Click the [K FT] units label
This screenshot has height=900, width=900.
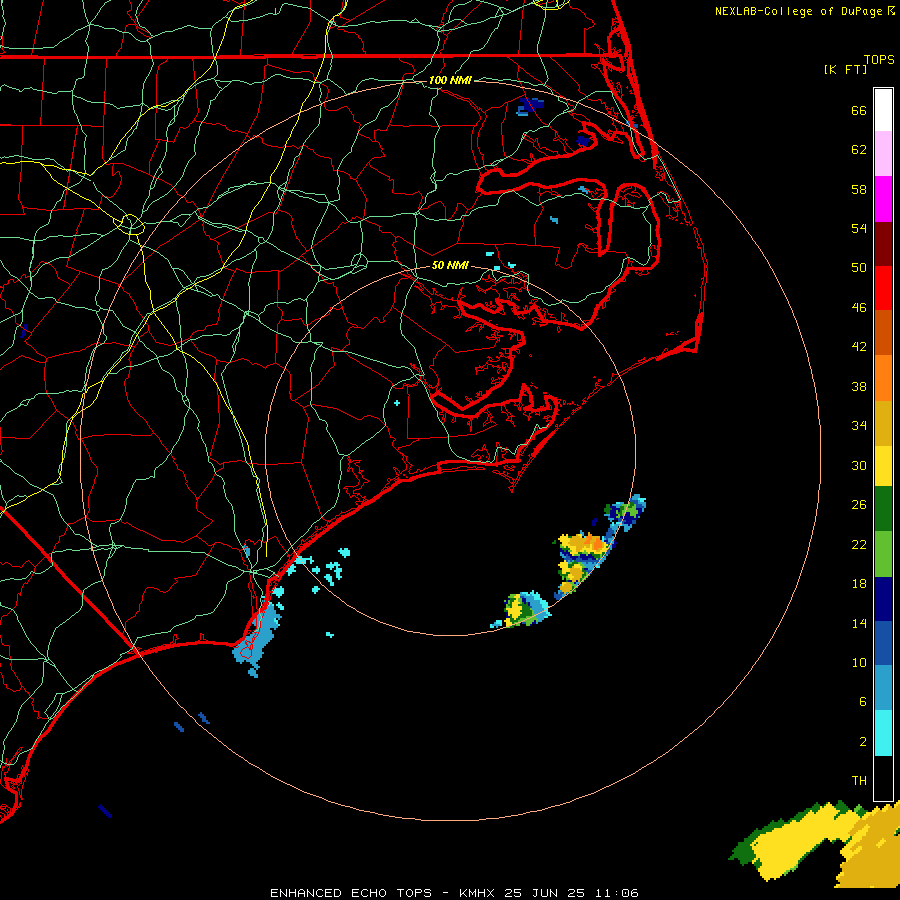tap(845, 69)
